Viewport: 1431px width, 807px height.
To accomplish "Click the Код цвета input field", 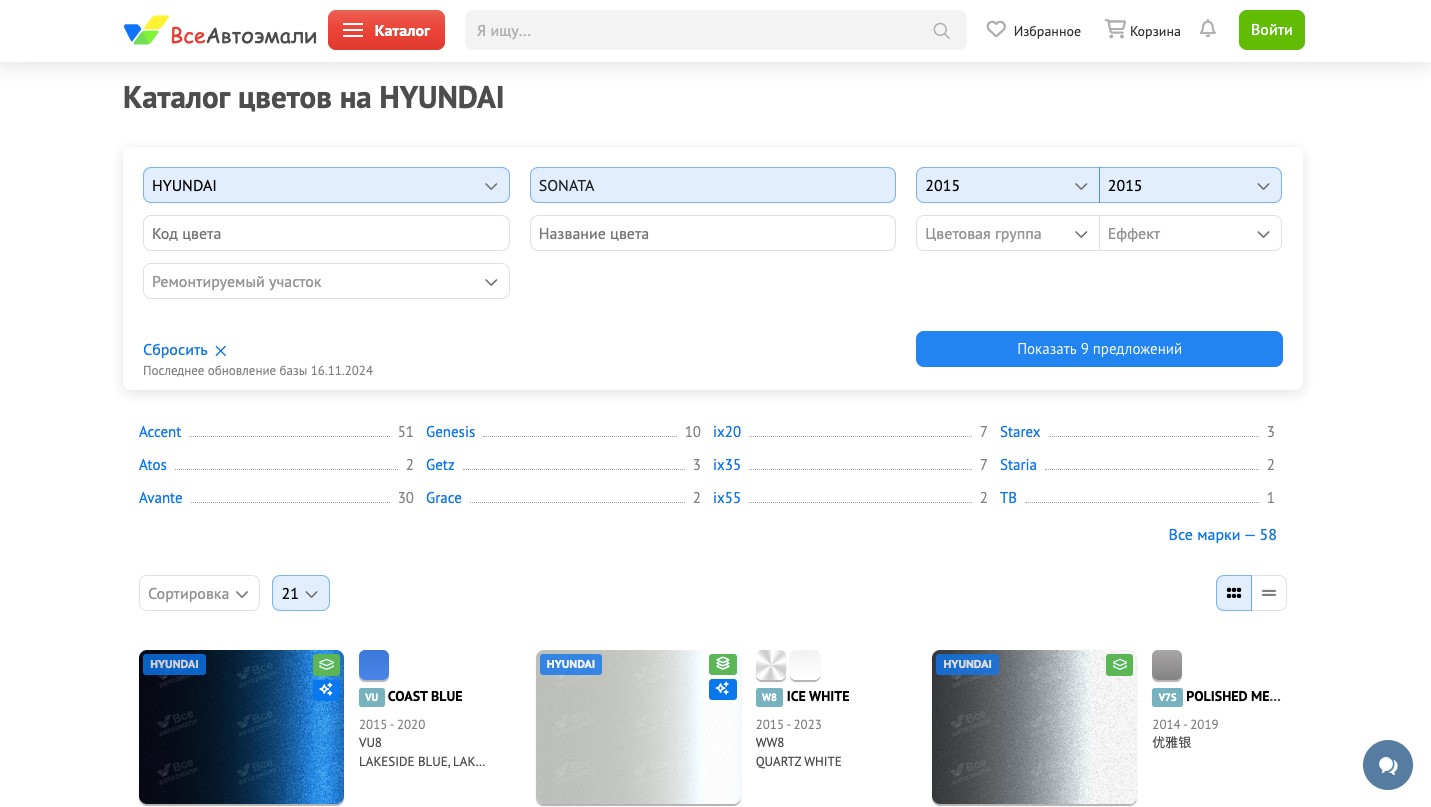I will point(326,233).
